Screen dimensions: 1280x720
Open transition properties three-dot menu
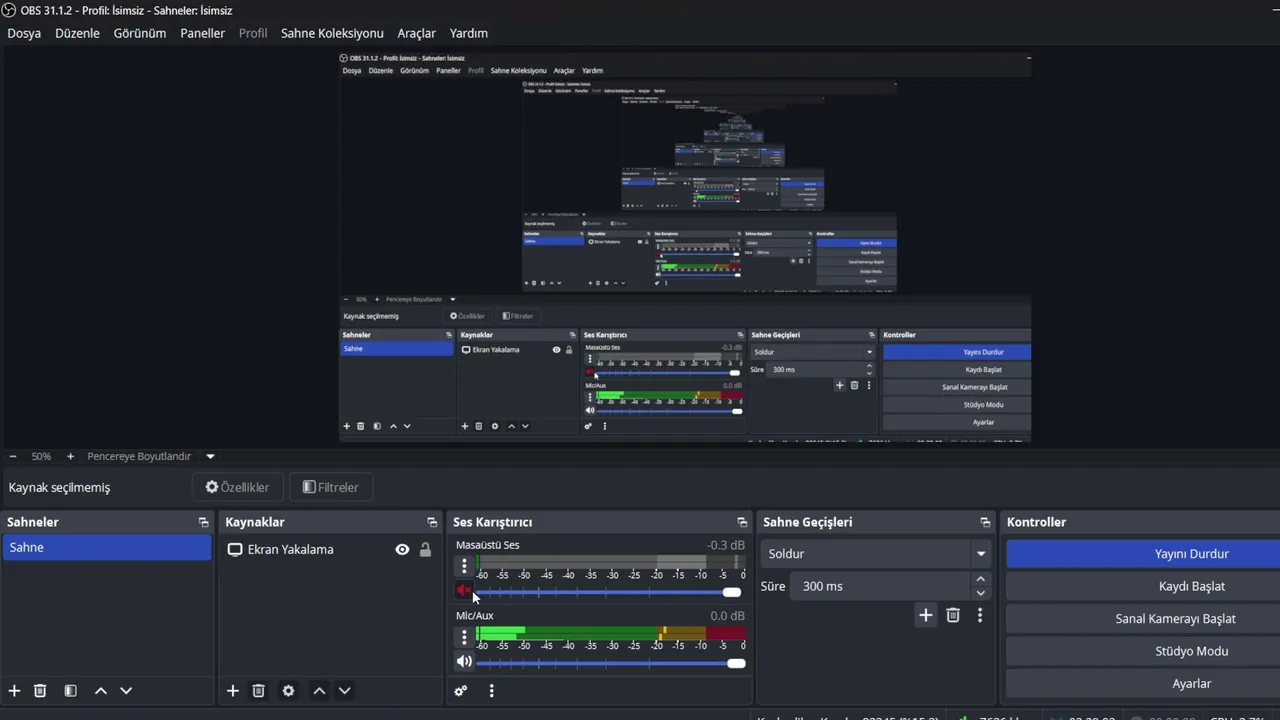click(980, 616)
